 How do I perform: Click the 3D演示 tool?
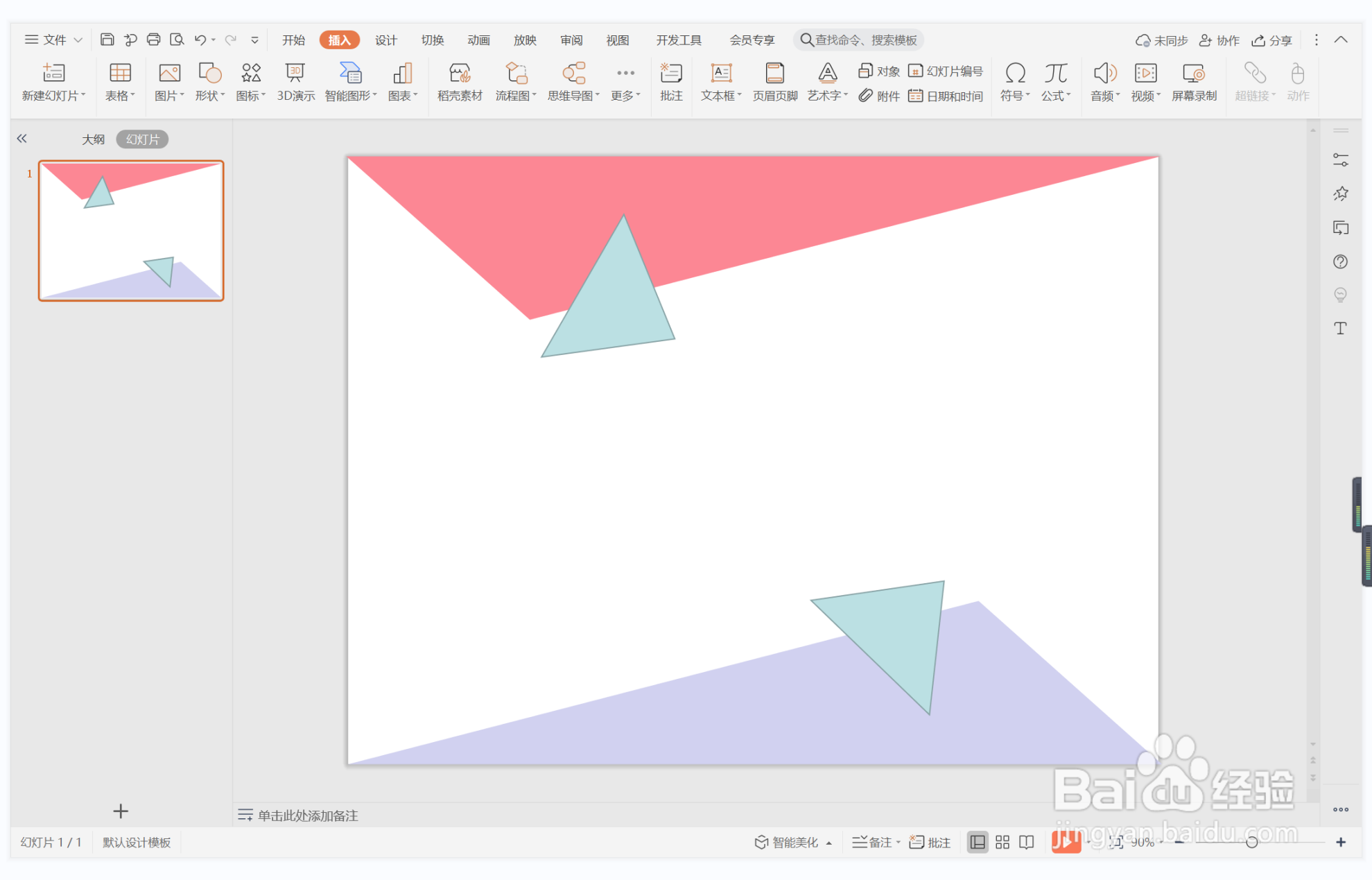296,82
